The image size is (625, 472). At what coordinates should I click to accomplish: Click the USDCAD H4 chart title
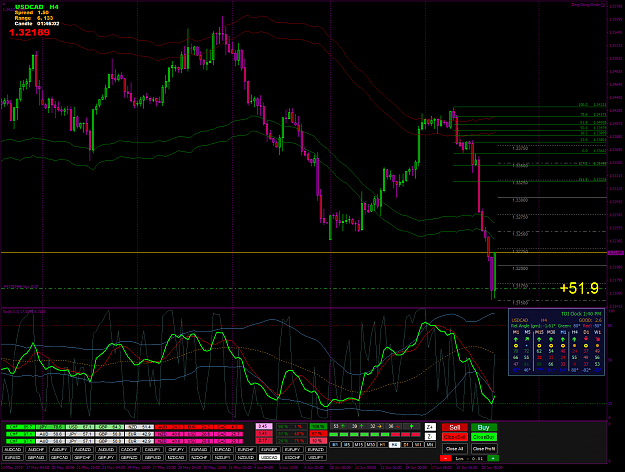37,7
